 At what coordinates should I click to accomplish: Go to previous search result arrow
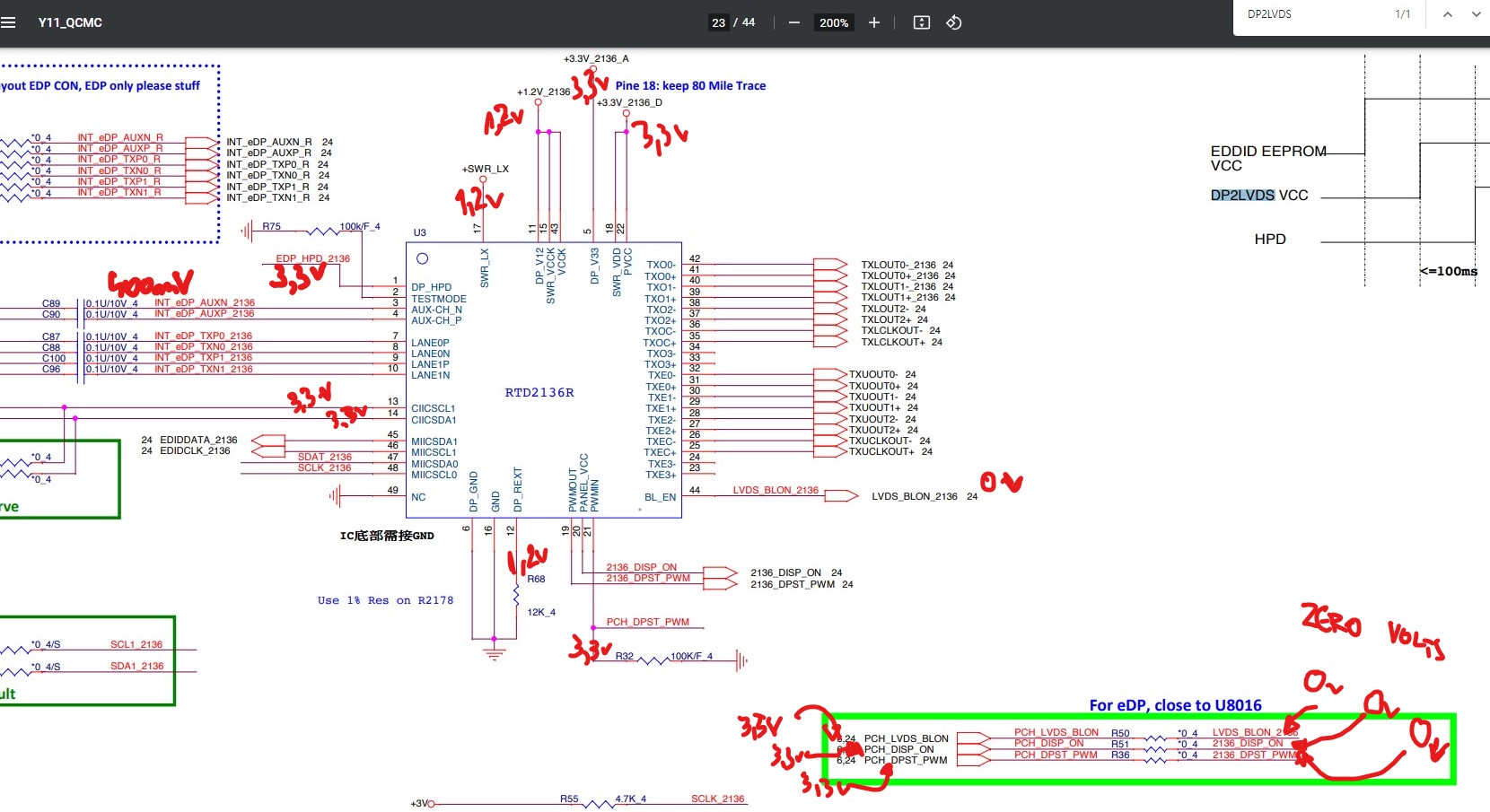tap(1447, 14)
